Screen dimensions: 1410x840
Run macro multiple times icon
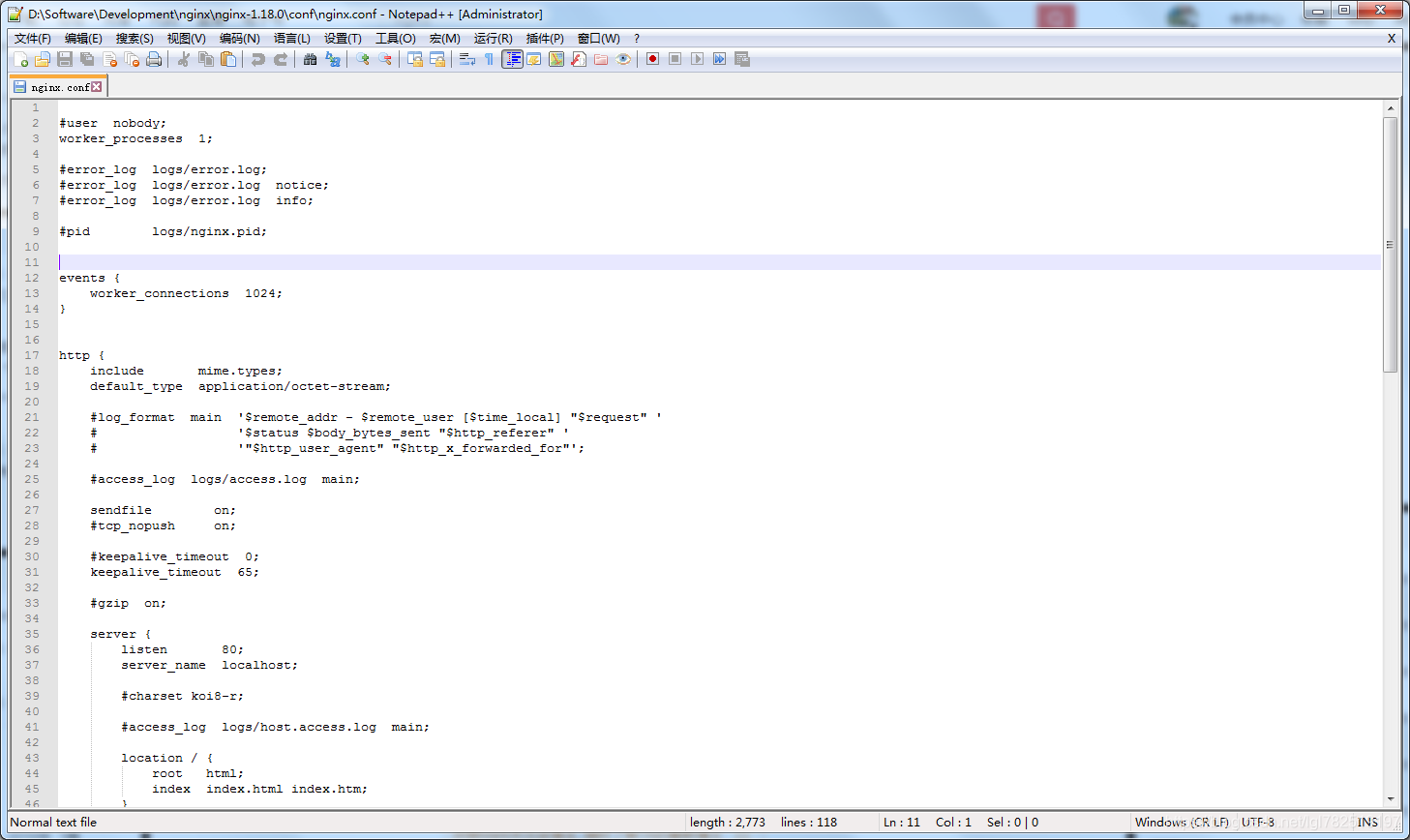click(720, 59)
